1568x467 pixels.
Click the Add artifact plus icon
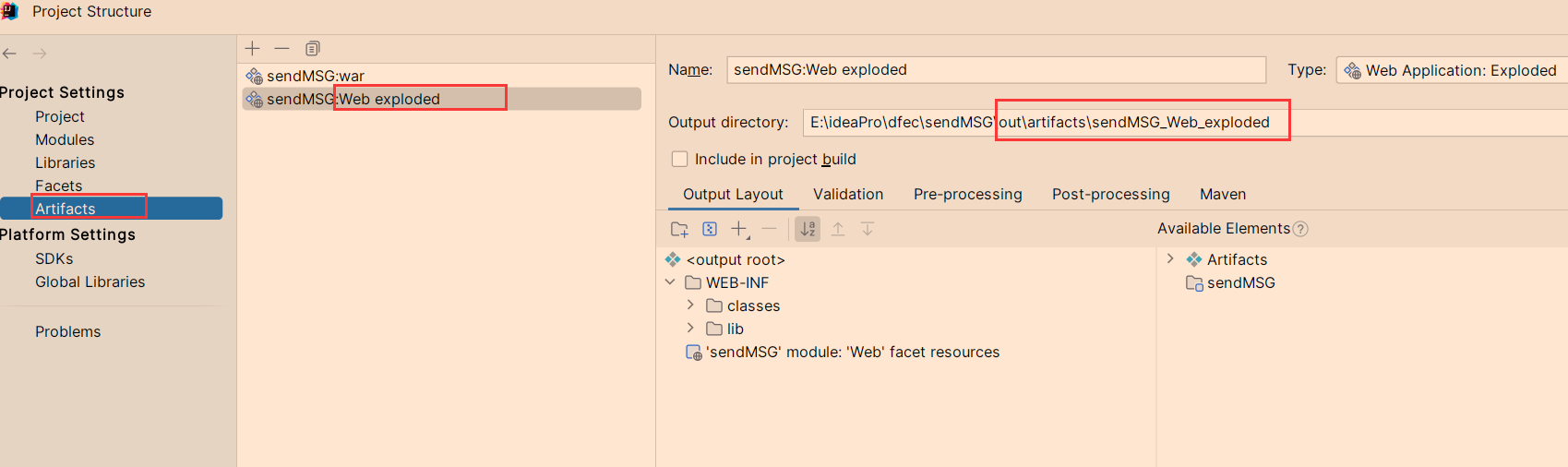point(253,48)
